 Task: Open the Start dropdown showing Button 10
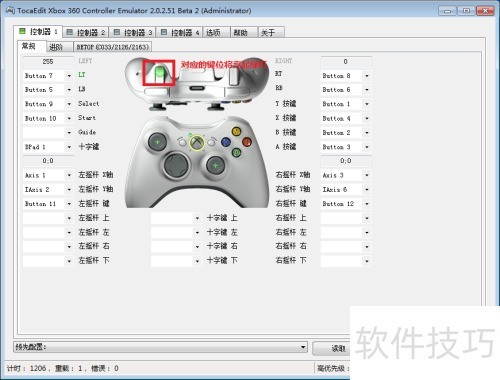48,118
